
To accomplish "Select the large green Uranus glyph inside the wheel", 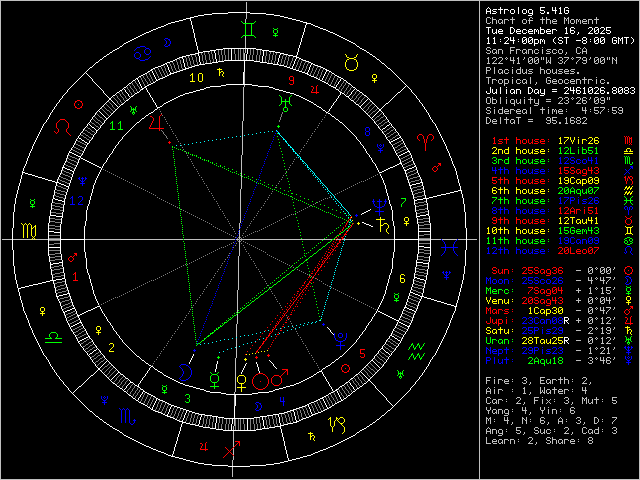I will (x=285, y=104).
